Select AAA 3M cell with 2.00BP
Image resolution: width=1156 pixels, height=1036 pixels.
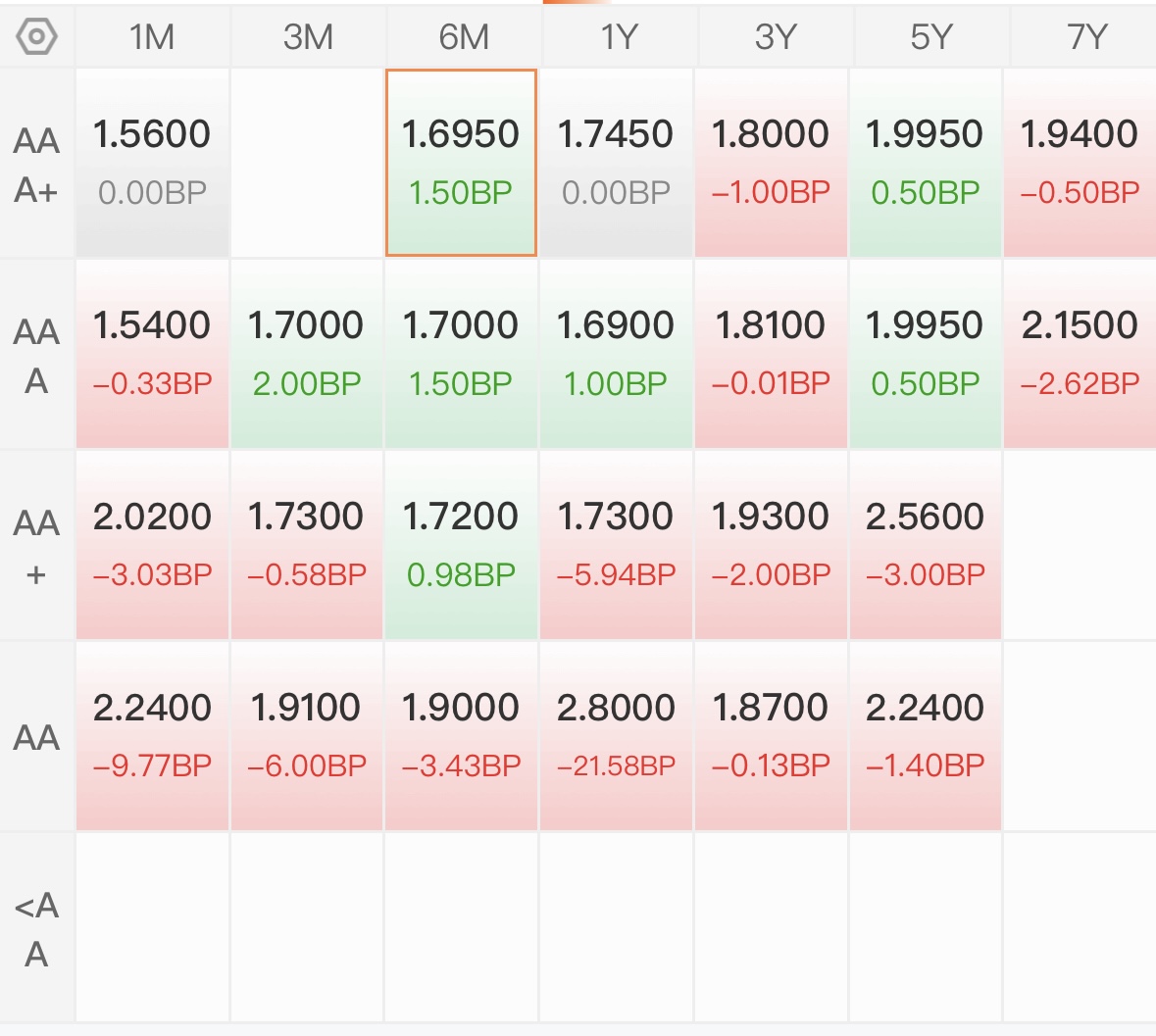[307, 354]
